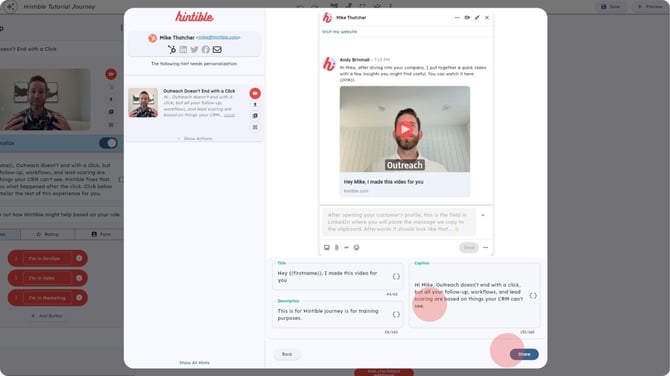Expand the message box chevron arrow
670x376 pixels.
pos(483,215)
